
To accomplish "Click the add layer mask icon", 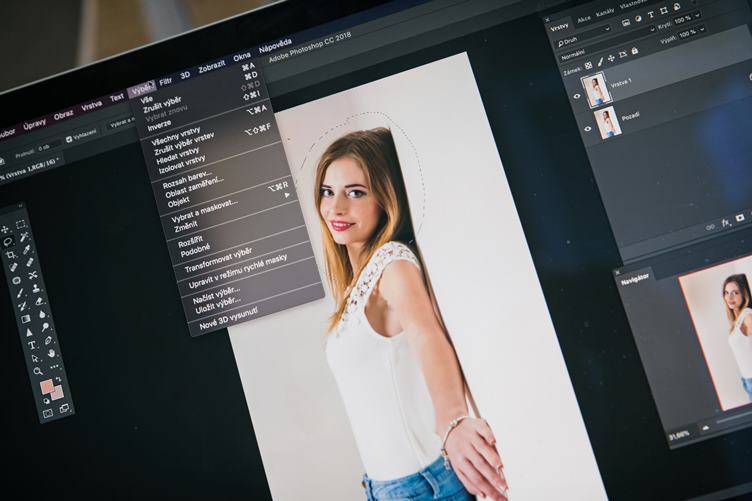I will pos(740,218).
